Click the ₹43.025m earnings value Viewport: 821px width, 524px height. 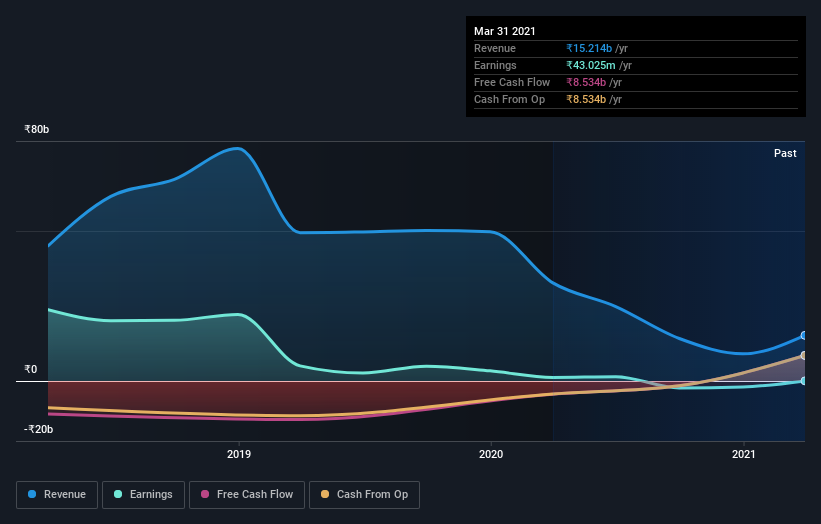click(x=591, y=65)
